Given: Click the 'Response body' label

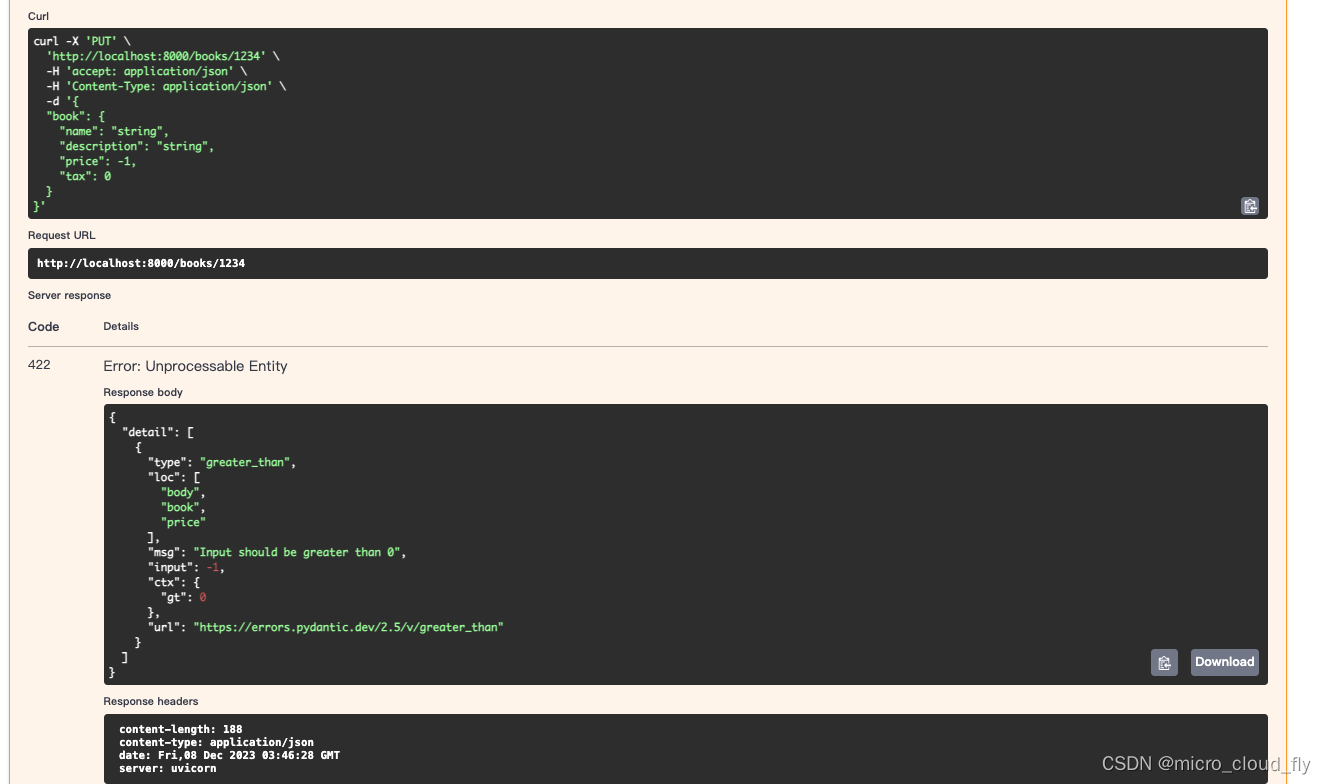Looking at the screenshot, I should pos(143,392).
